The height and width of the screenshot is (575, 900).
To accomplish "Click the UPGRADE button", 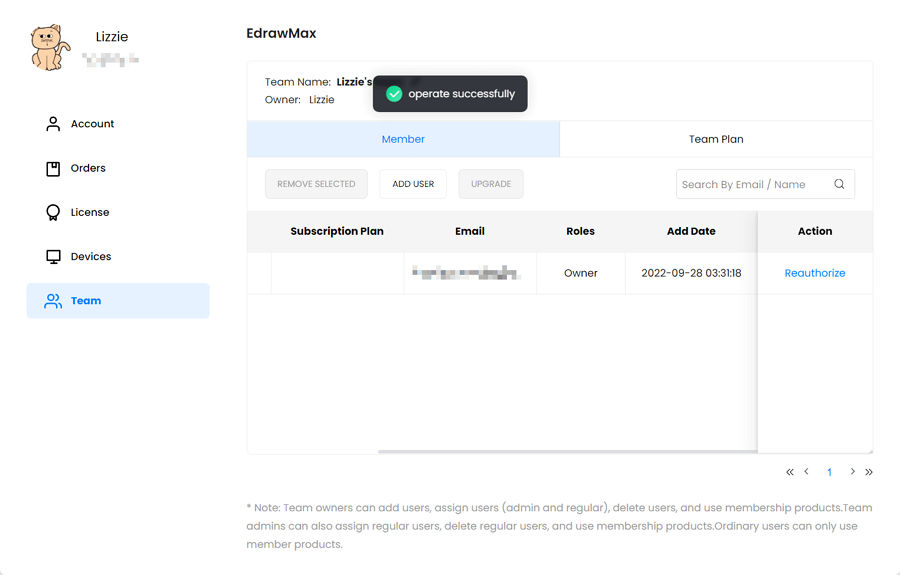I will tap(491, 184).
